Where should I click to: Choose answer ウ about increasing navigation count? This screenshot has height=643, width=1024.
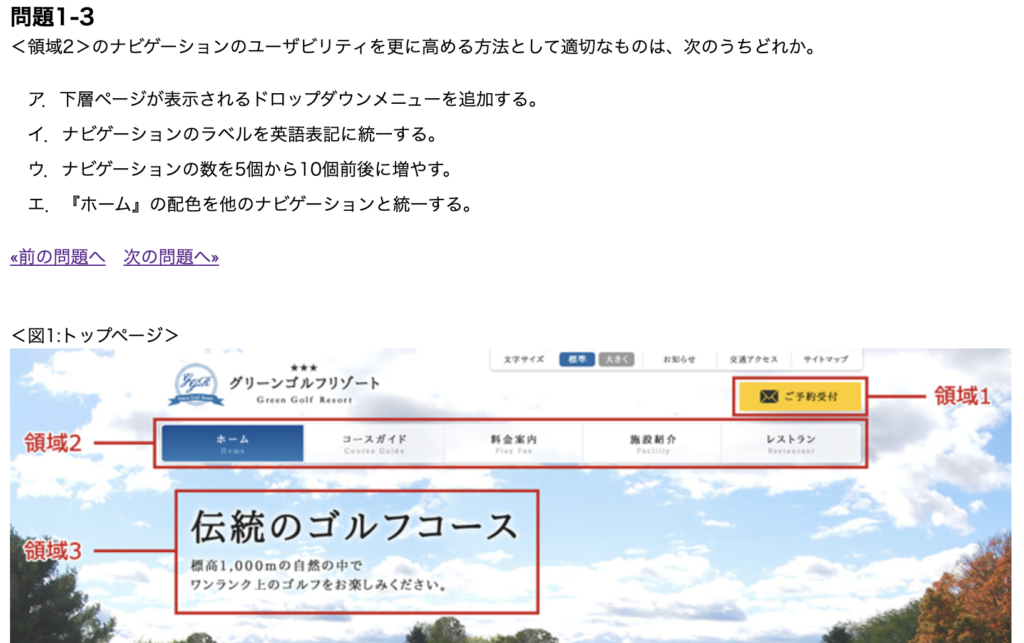257,169
